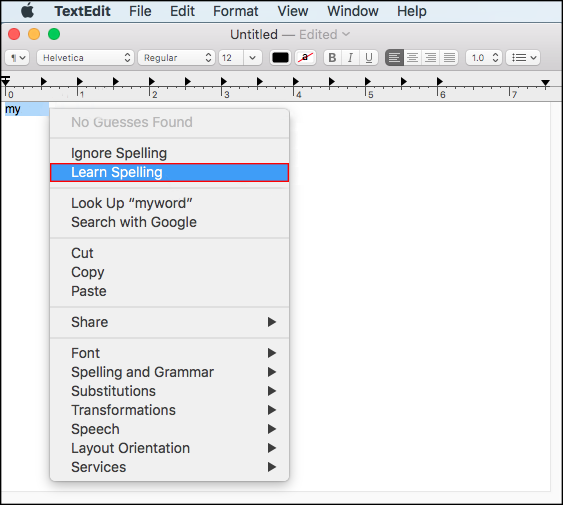
Task: Toggle underline formatting
Action: (x=369, y=57)
